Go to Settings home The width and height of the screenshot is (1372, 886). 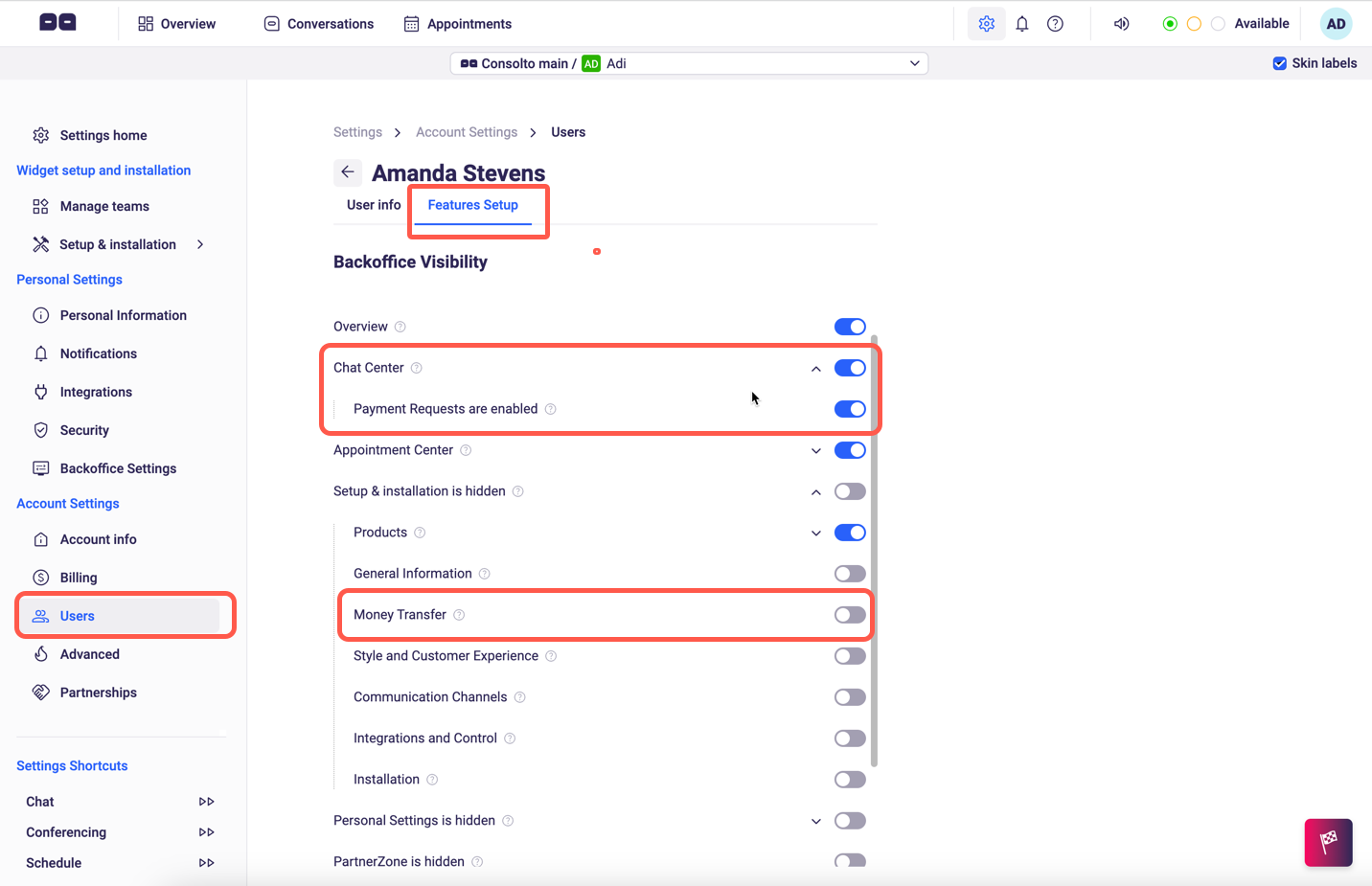(89, 135)
